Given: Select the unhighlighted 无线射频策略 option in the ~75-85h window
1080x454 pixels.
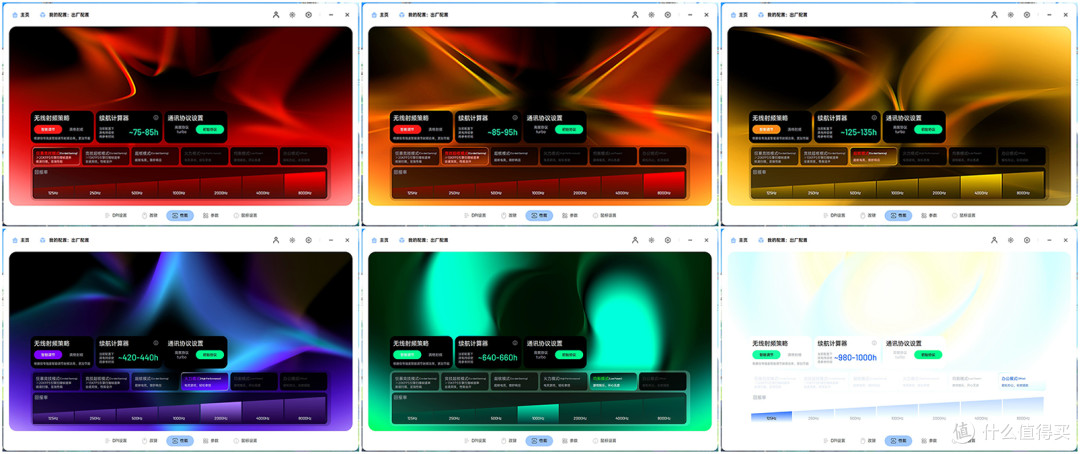Looking at the screenshot, I should pyautogui.click(x=76, y=129).
